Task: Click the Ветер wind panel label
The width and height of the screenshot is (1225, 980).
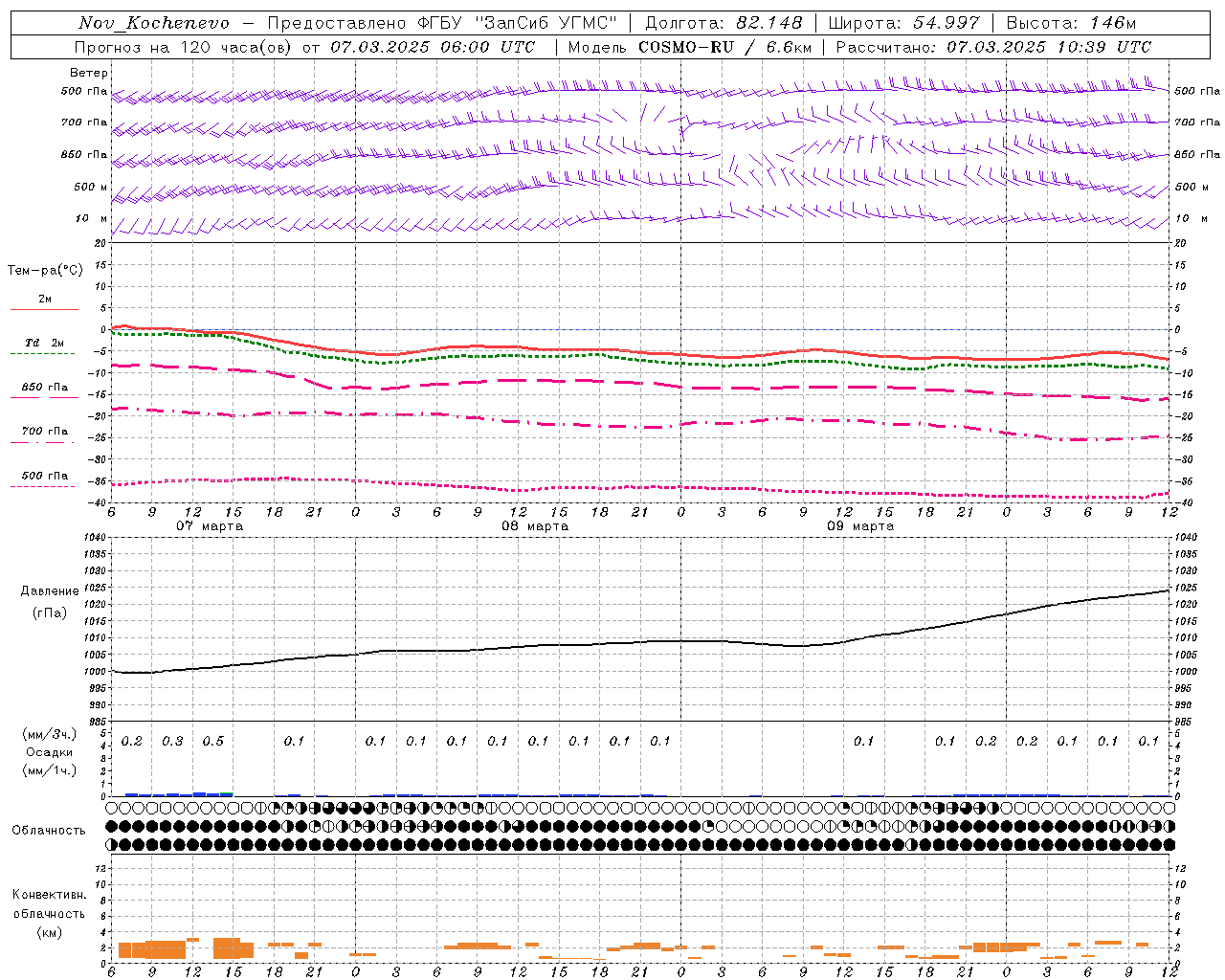Action: point(89,73)
